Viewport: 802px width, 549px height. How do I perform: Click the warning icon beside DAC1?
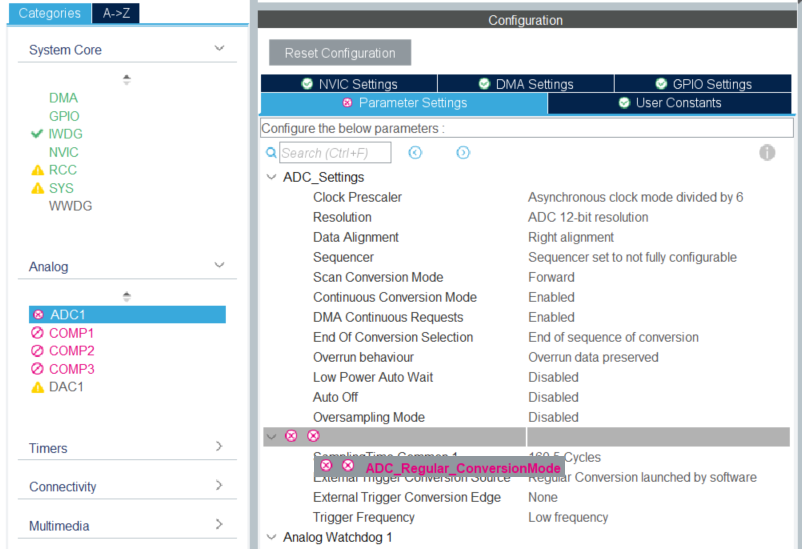point(38,387)
